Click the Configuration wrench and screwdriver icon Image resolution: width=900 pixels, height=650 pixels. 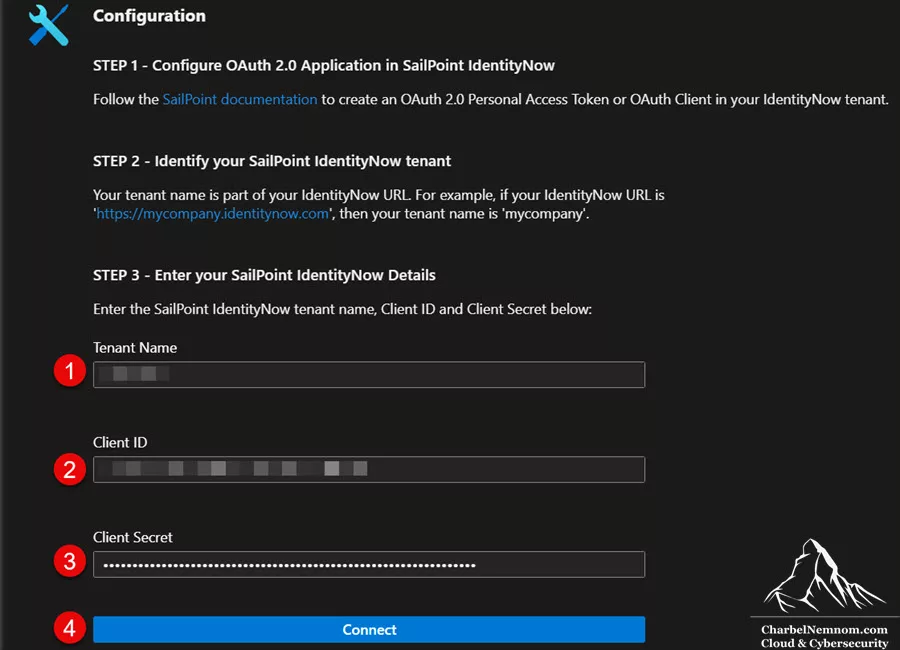[x=49, y=25]
